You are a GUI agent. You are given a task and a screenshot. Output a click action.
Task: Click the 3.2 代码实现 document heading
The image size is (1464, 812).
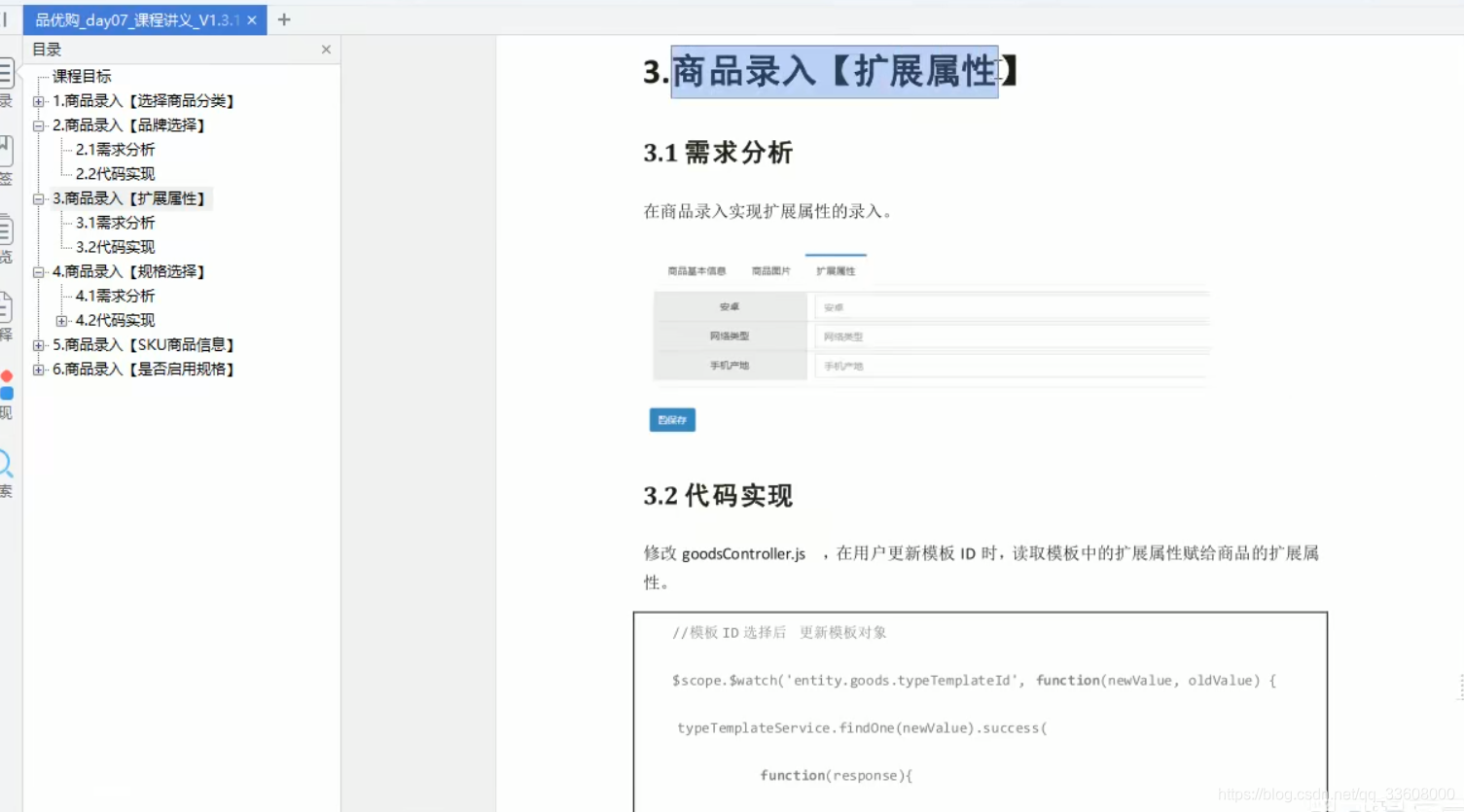(x=718, y=496)
